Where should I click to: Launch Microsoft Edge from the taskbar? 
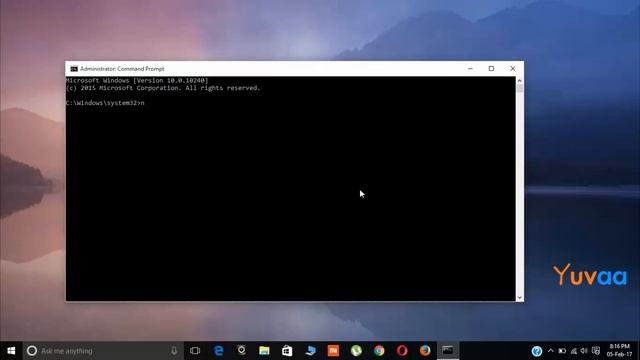click(219, 351)
